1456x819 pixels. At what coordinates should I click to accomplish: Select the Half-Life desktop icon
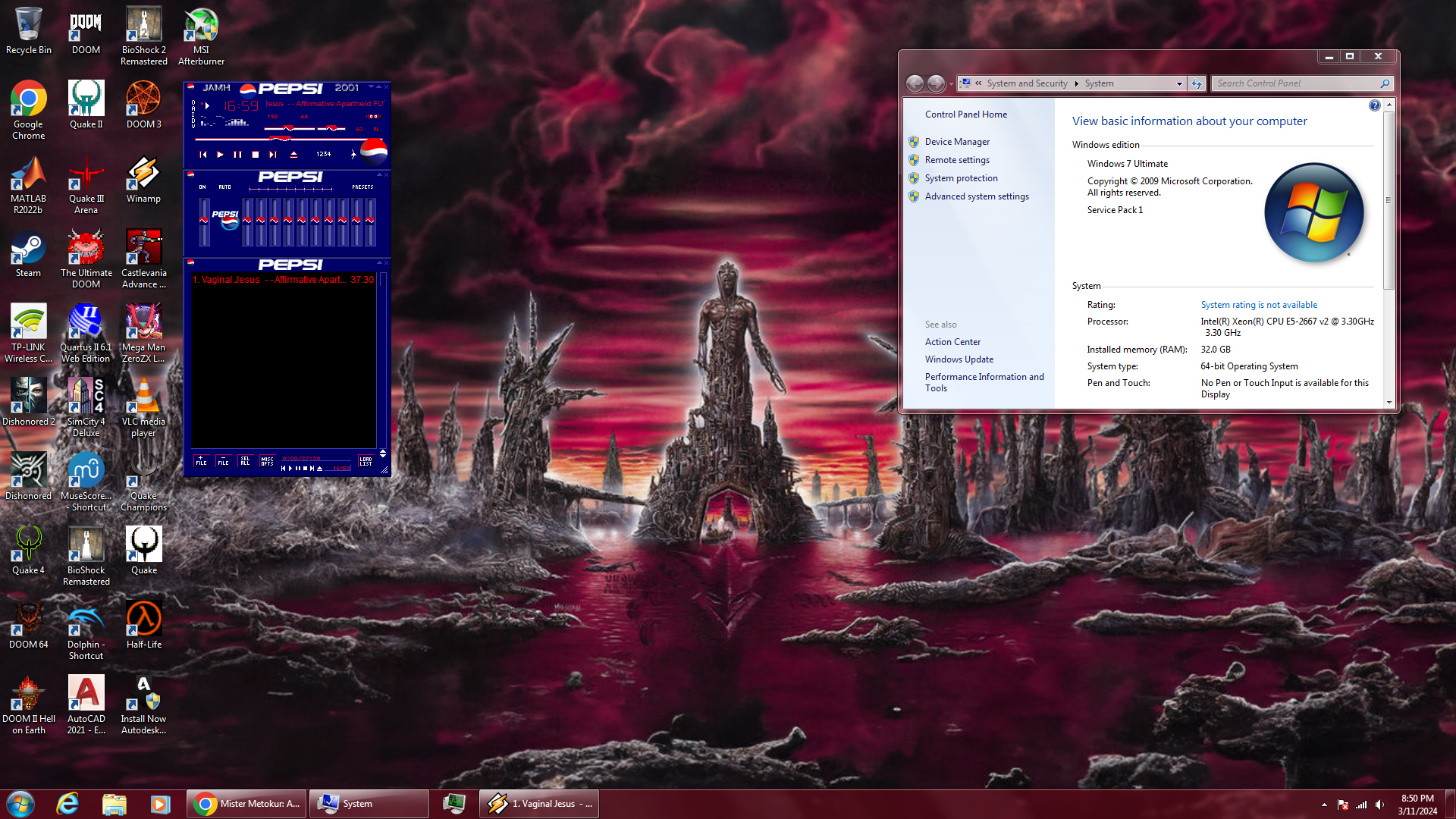pos(143,626)
